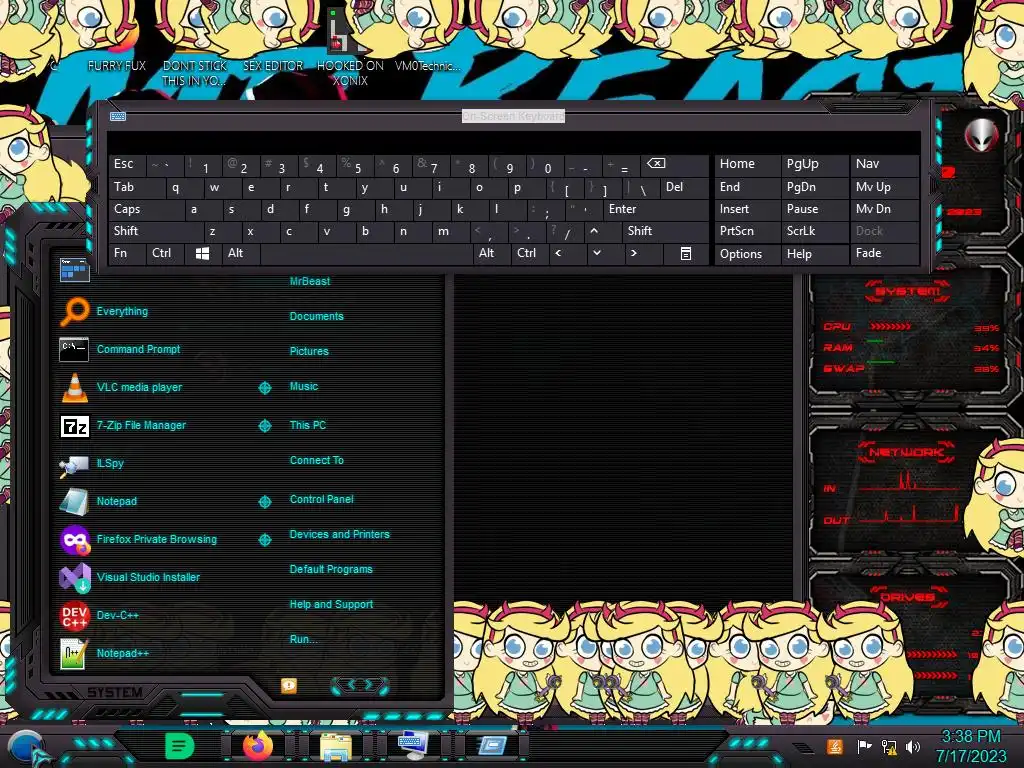This screenshot has width=1024, height=768.
Task: Click the volume speaker tray icon
Action: point(912,746)
